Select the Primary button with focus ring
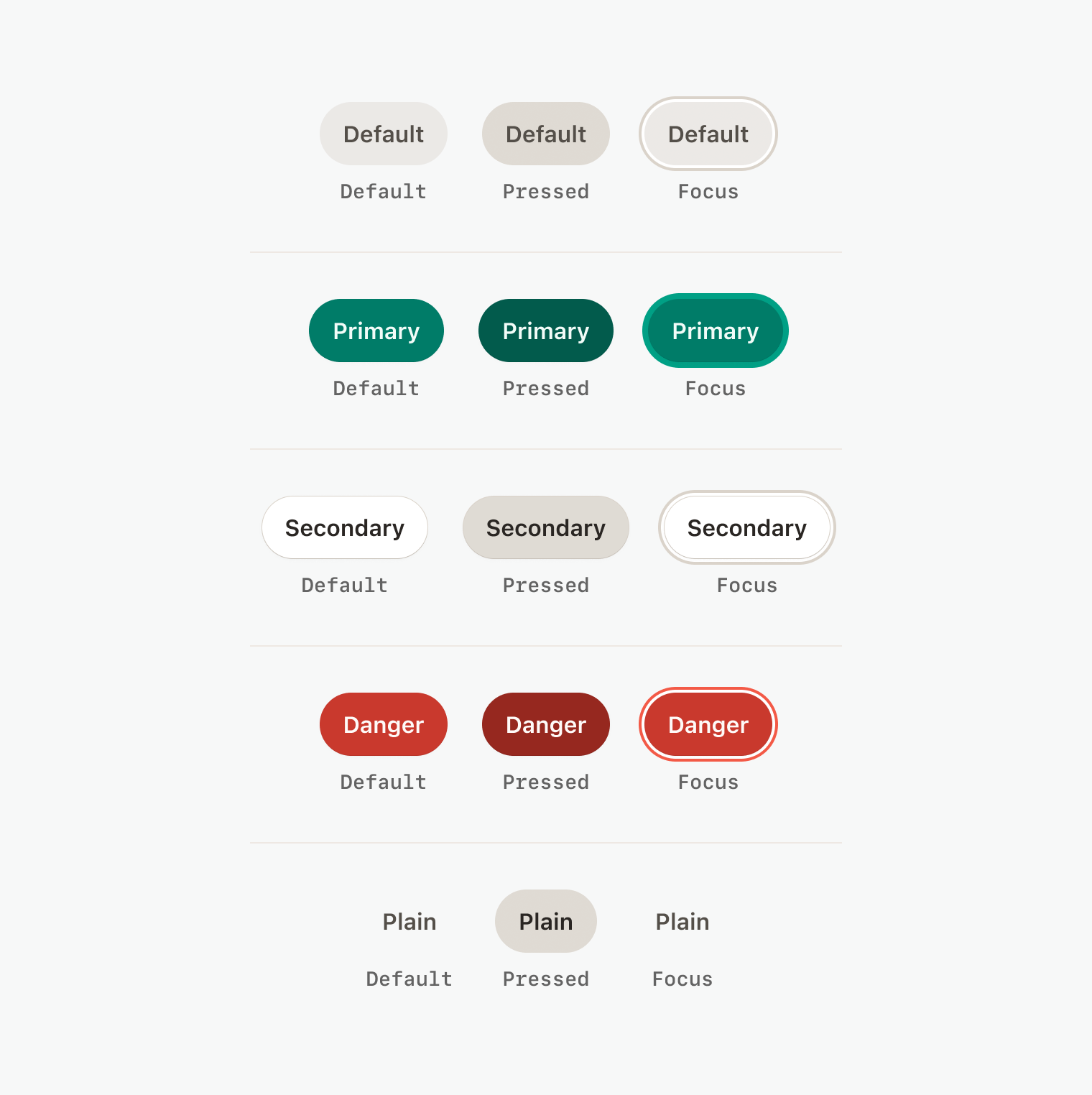Viewport: 1092px width, 1095px height. click(715, 331)
